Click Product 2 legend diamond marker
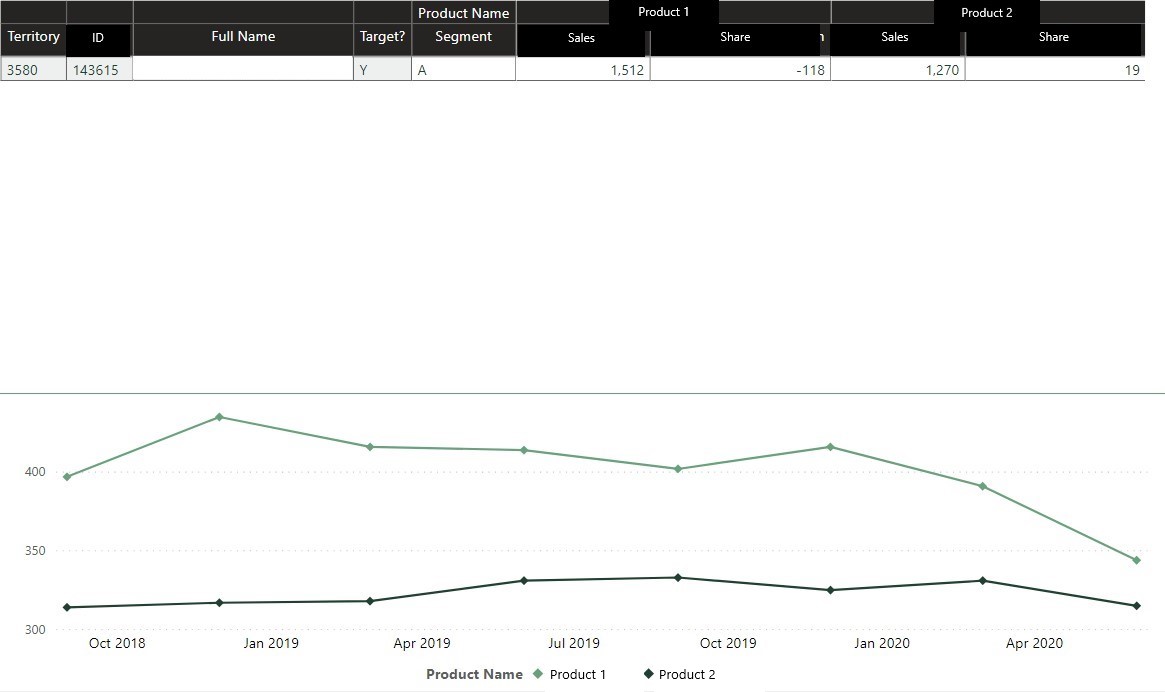 click(x=648, y=673)
